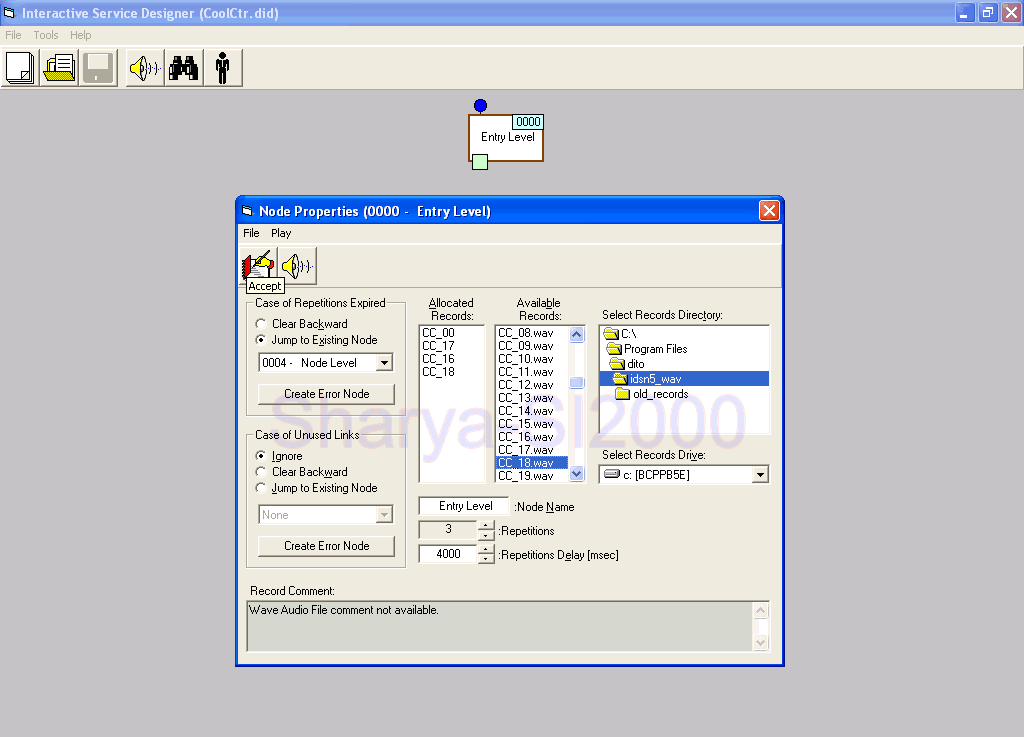Choose Jump to Existing Node for Unused Links

[x=261, y=488]
